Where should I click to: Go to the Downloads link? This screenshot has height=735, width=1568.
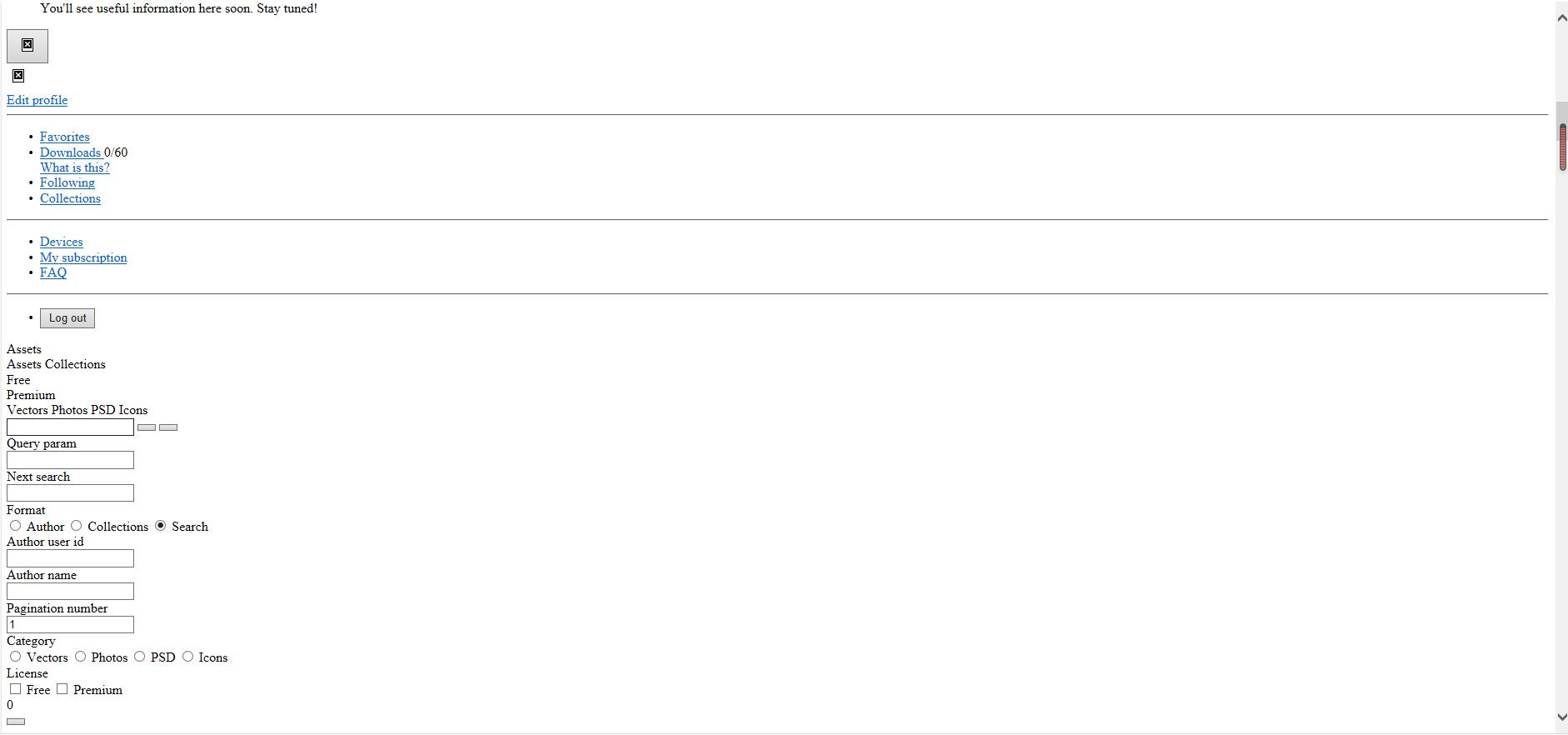coord(70,152)
